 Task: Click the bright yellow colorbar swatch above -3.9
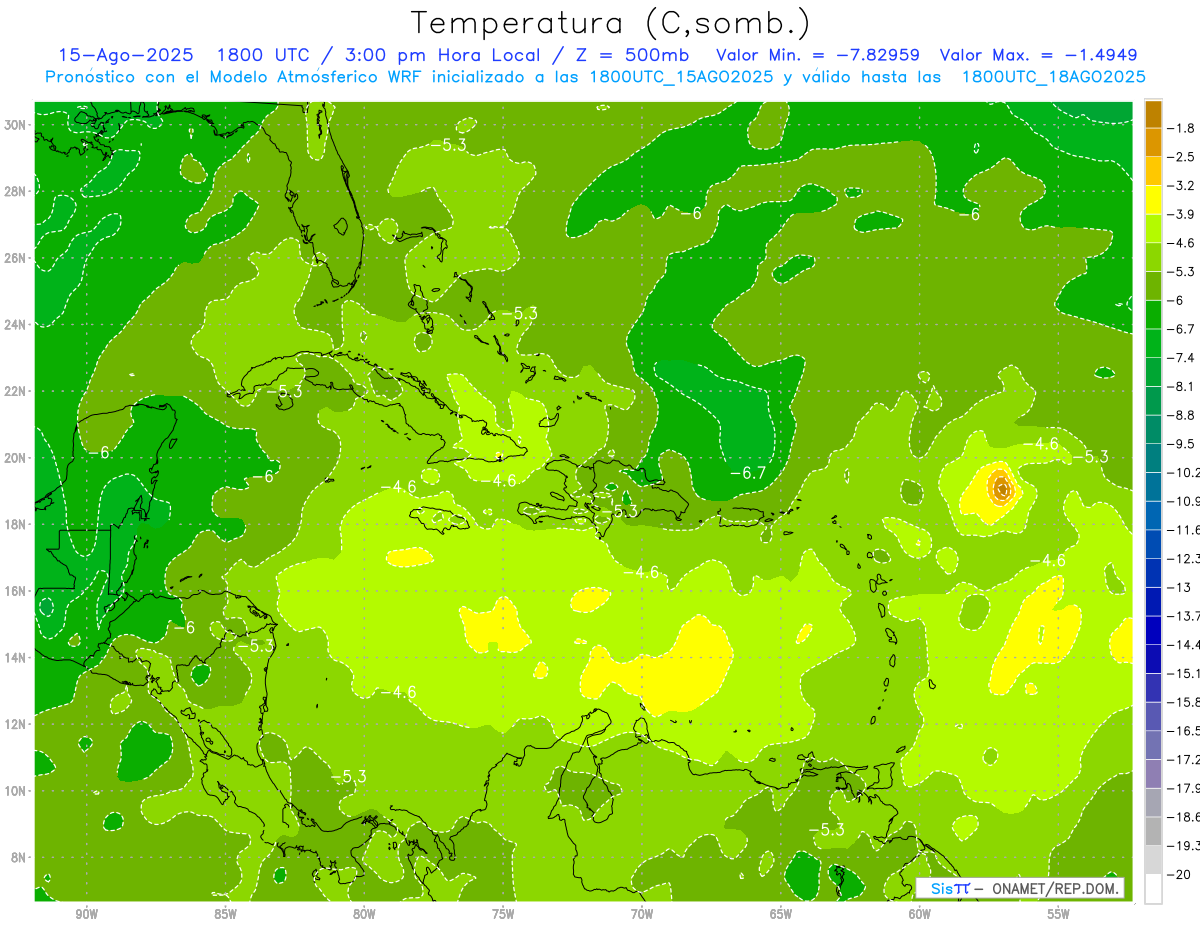click(x=1153, y=200)
